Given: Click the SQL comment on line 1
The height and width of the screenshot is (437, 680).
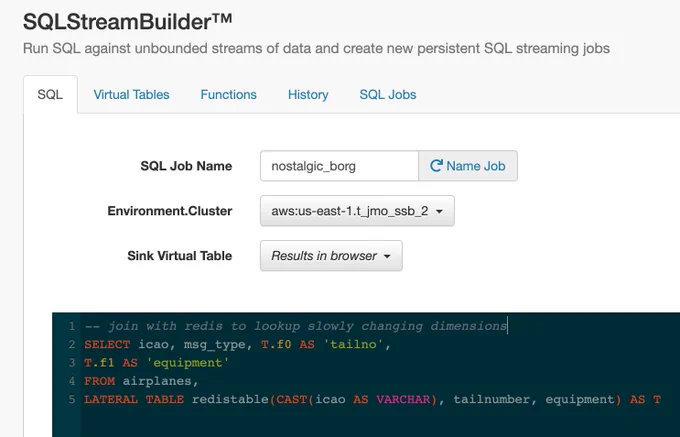Looking at the screenshot, I should point(296,326).
